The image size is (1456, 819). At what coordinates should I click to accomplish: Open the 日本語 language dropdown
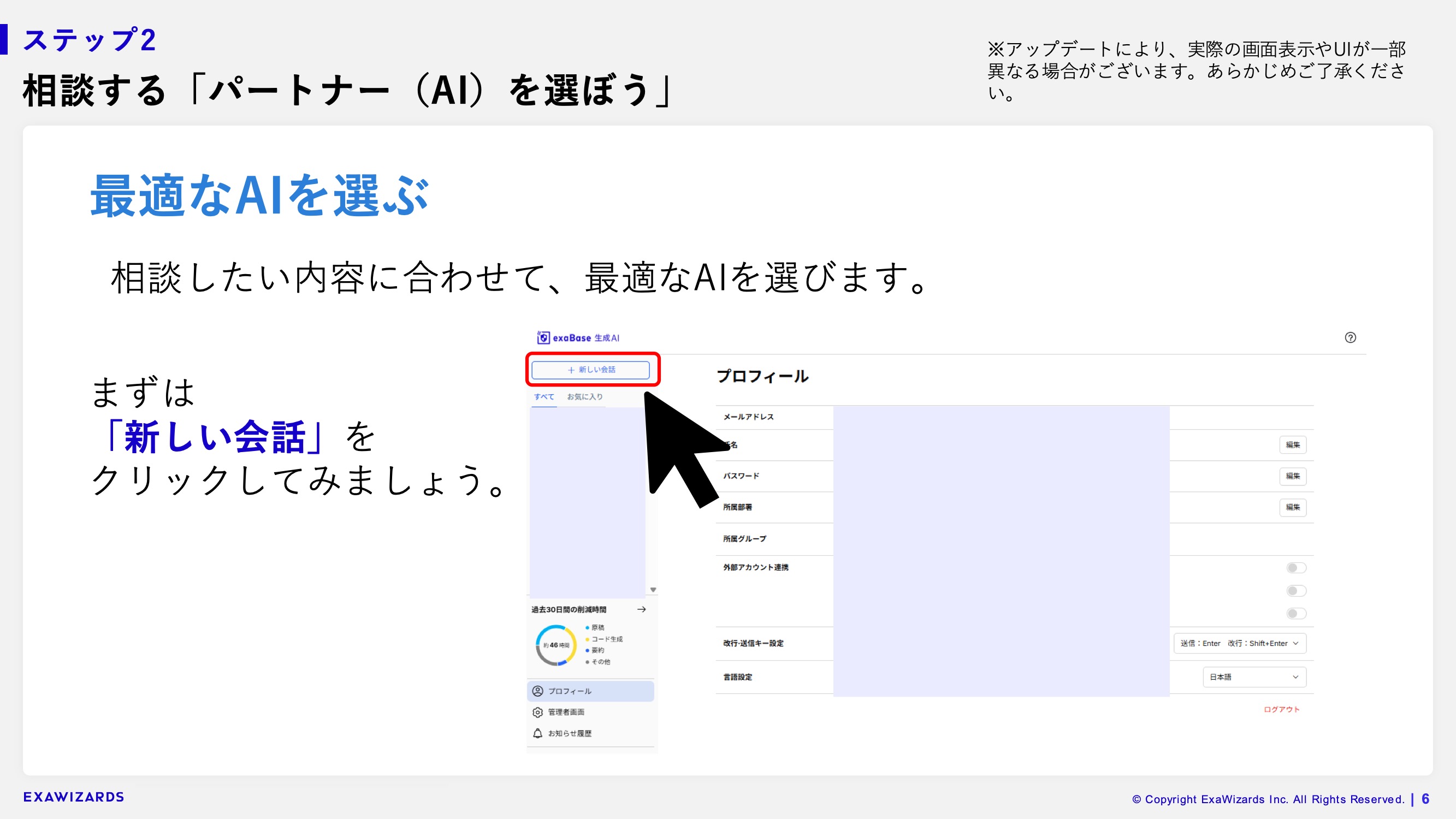1254,676
